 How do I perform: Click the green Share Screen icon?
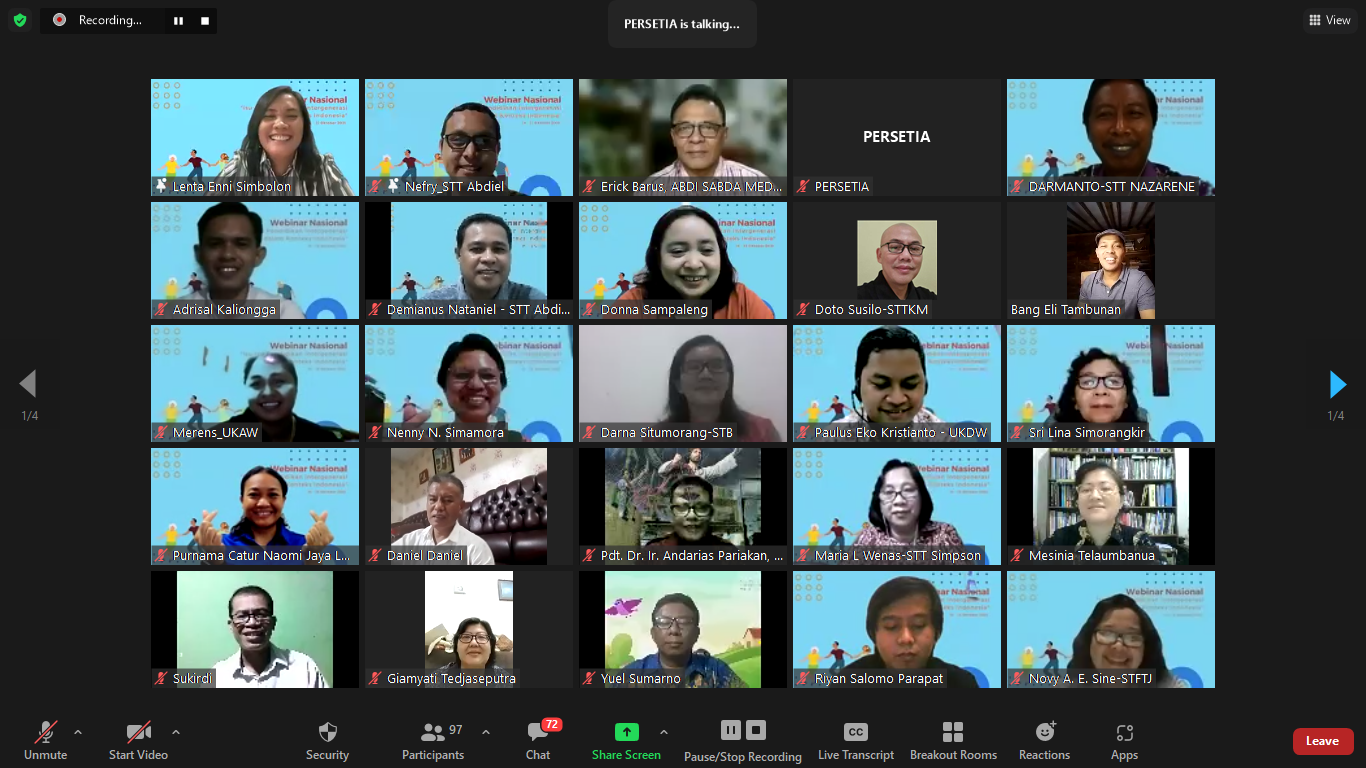click(626, 732)
